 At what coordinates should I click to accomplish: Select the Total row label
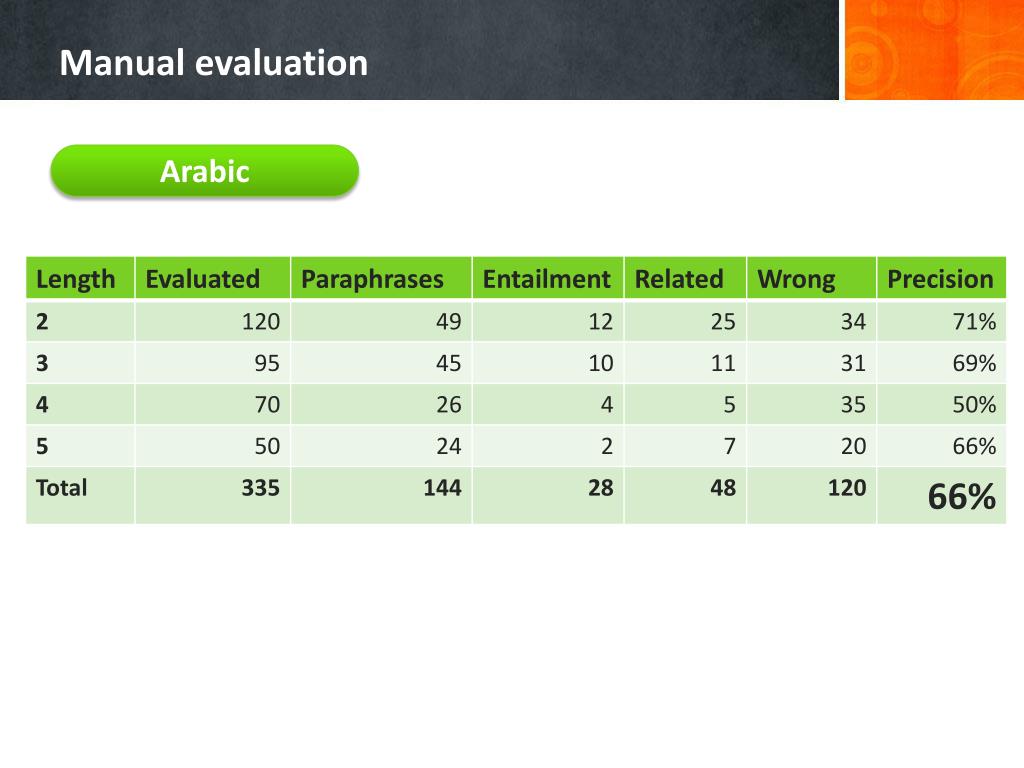click(61, 488)
